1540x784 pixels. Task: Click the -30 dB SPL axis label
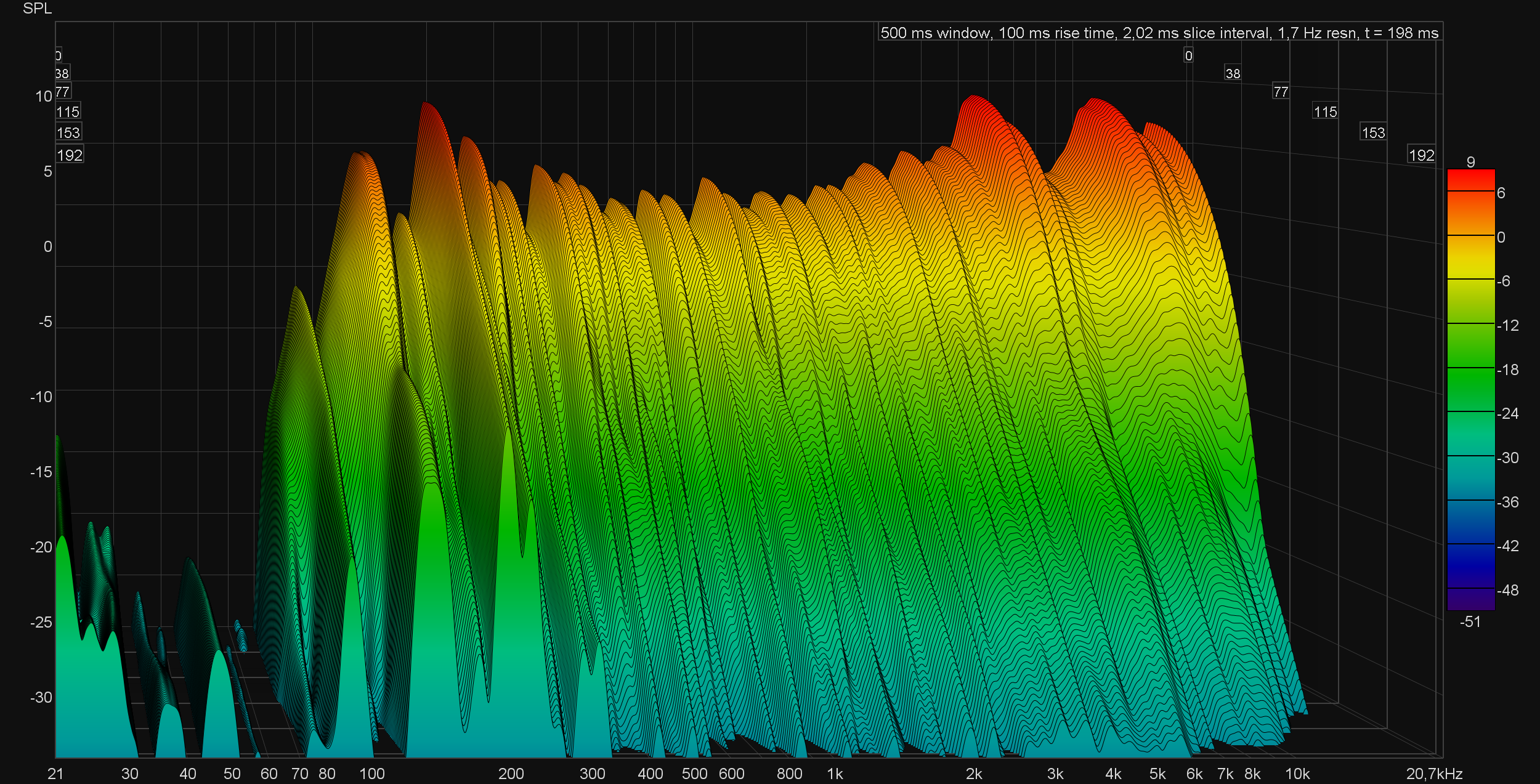[41, 697]
